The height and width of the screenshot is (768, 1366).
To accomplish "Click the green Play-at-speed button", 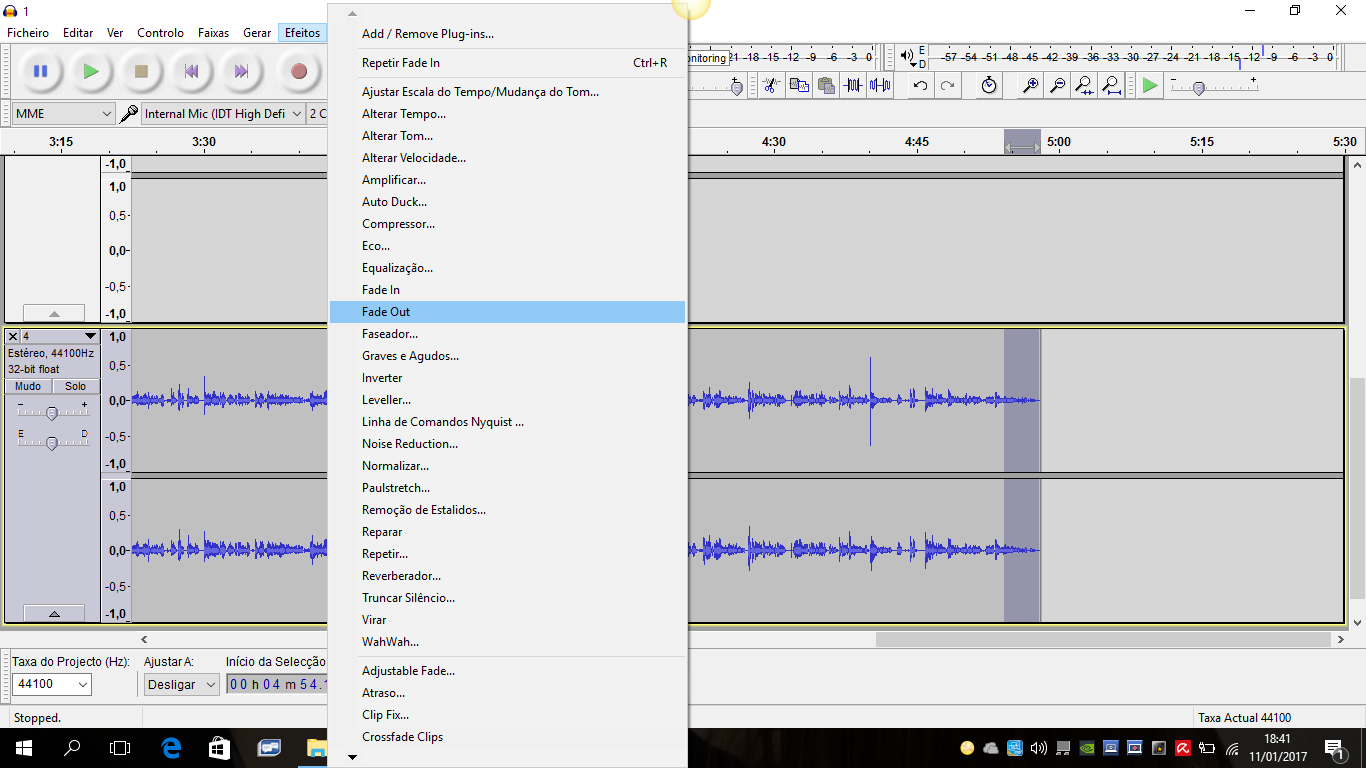I will (1150, 85).
